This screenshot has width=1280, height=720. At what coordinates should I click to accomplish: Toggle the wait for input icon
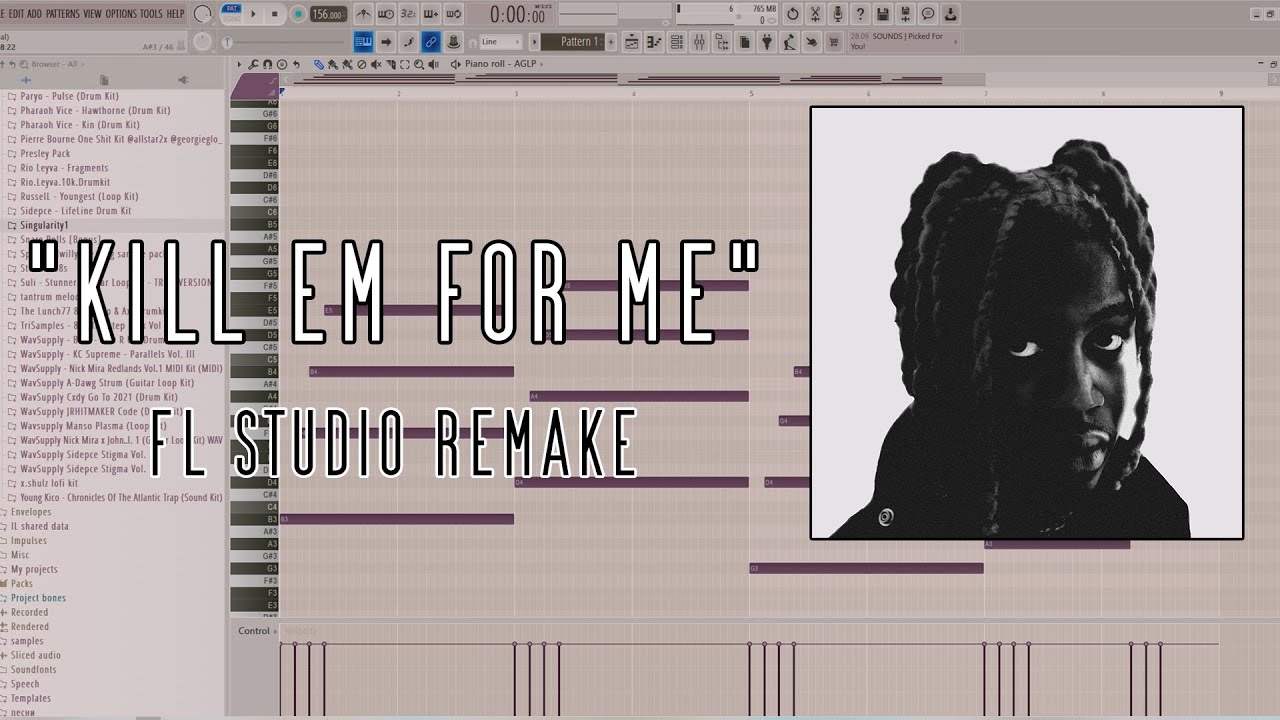pos(385,14)
